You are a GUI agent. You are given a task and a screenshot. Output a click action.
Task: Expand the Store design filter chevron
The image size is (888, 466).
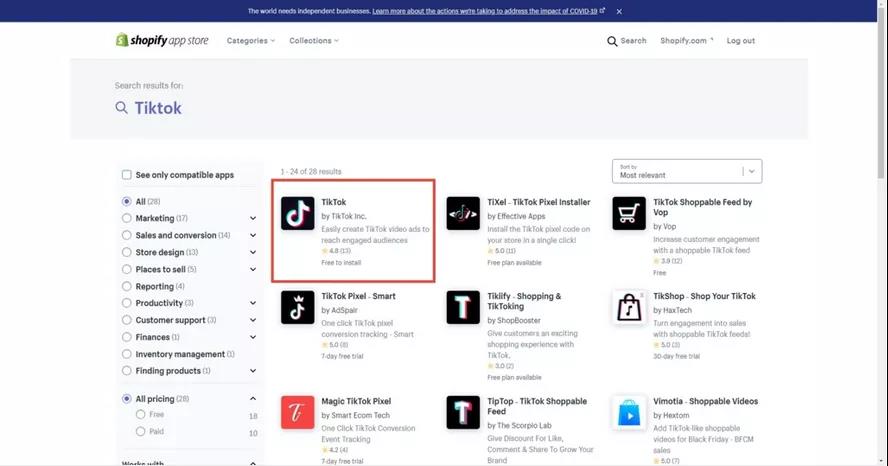(253, 252)
